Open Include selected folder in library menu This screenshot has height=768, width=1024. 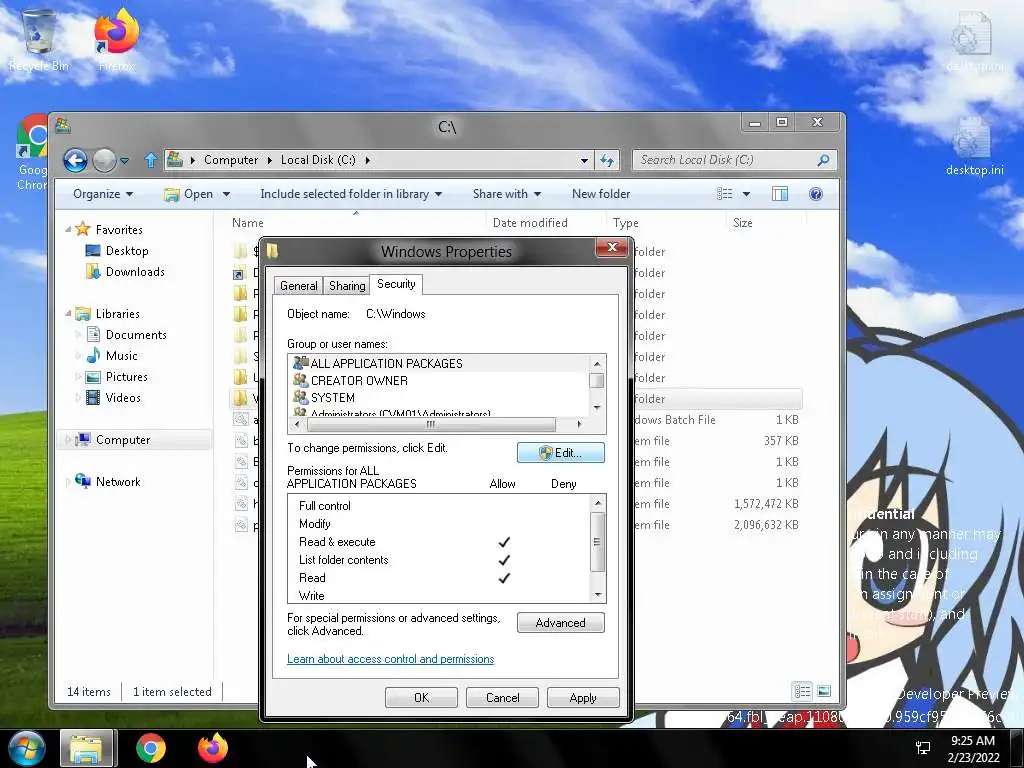351,194
